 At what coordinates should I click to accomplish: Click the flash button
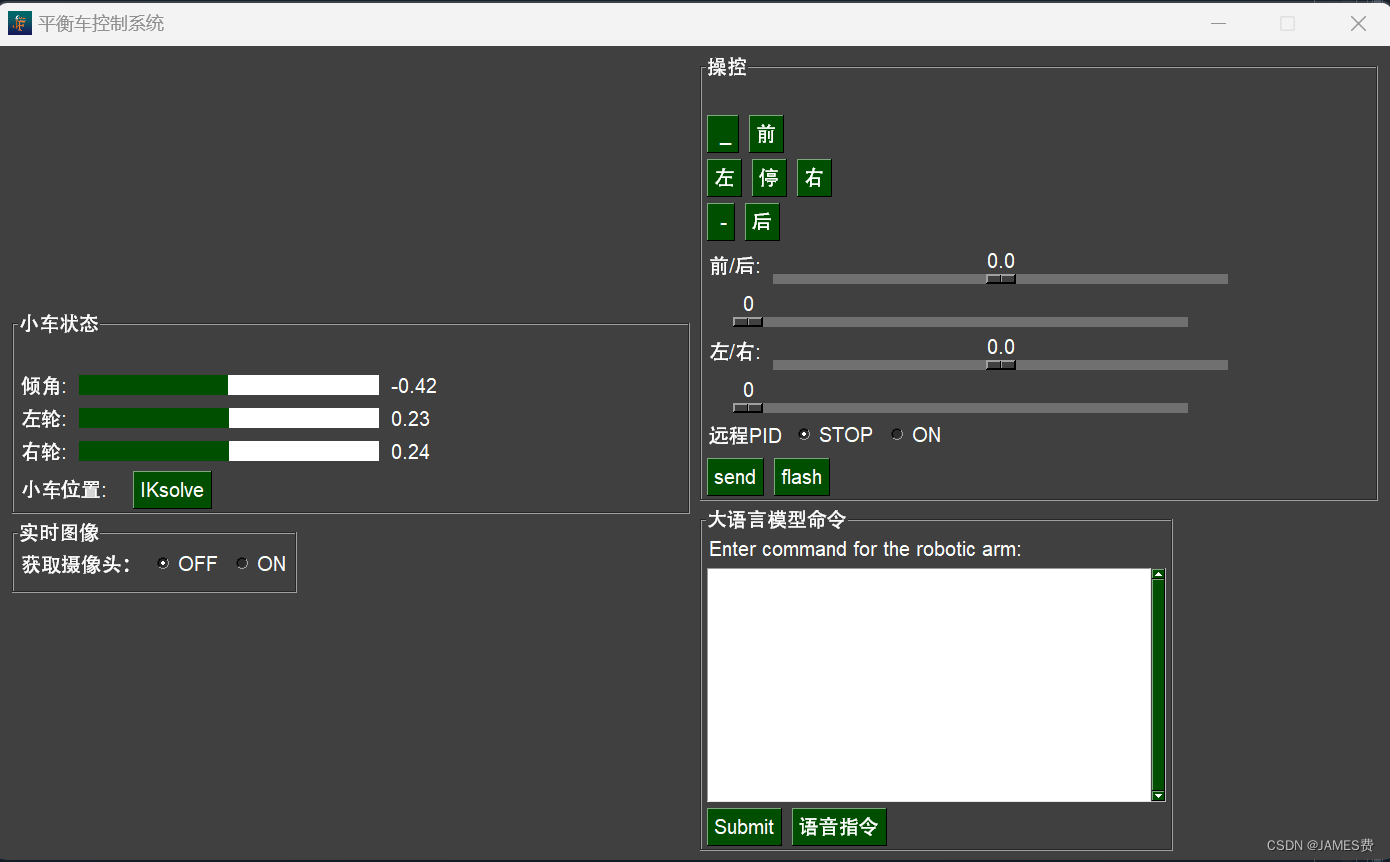[802, 477]
